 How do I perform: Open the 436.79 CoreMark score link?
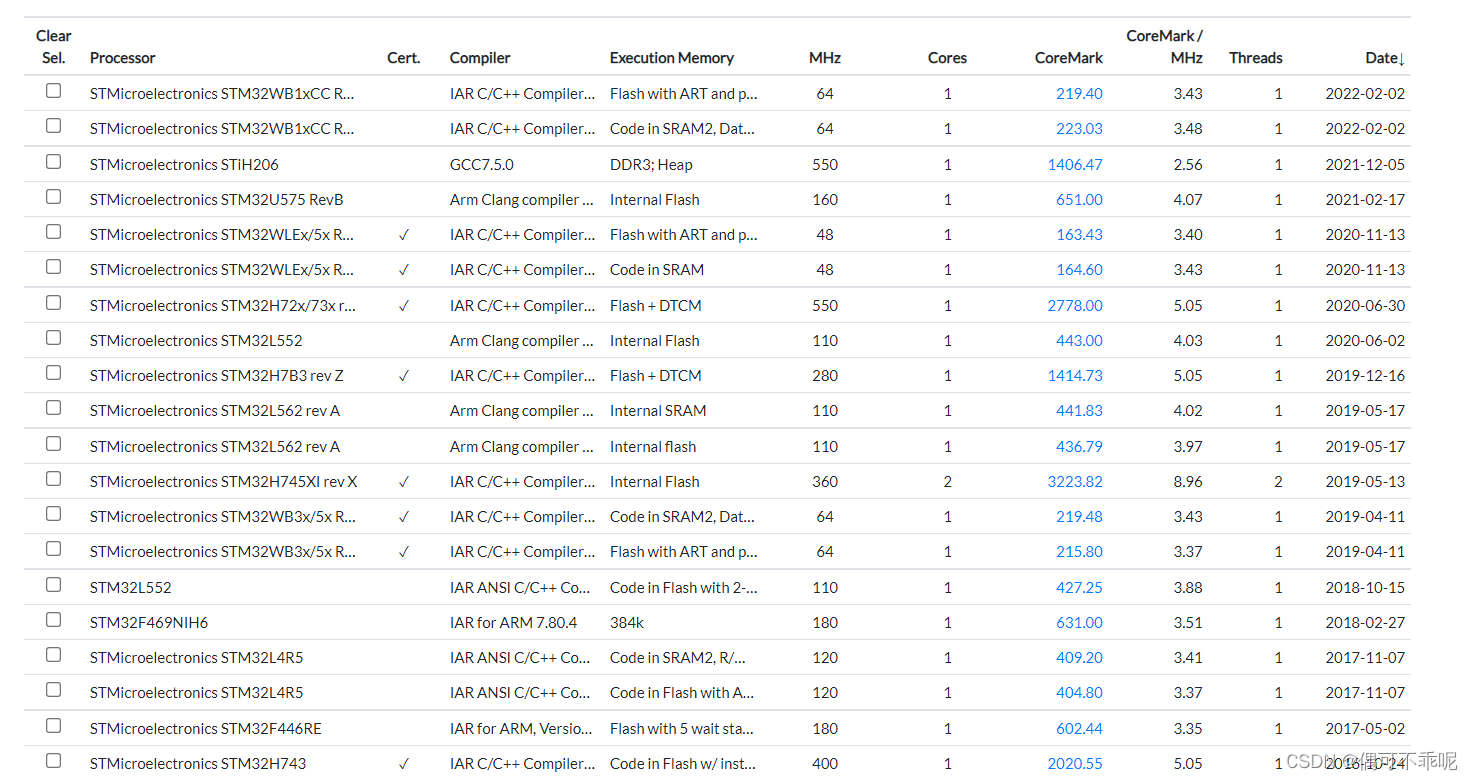coord(1079,447)
